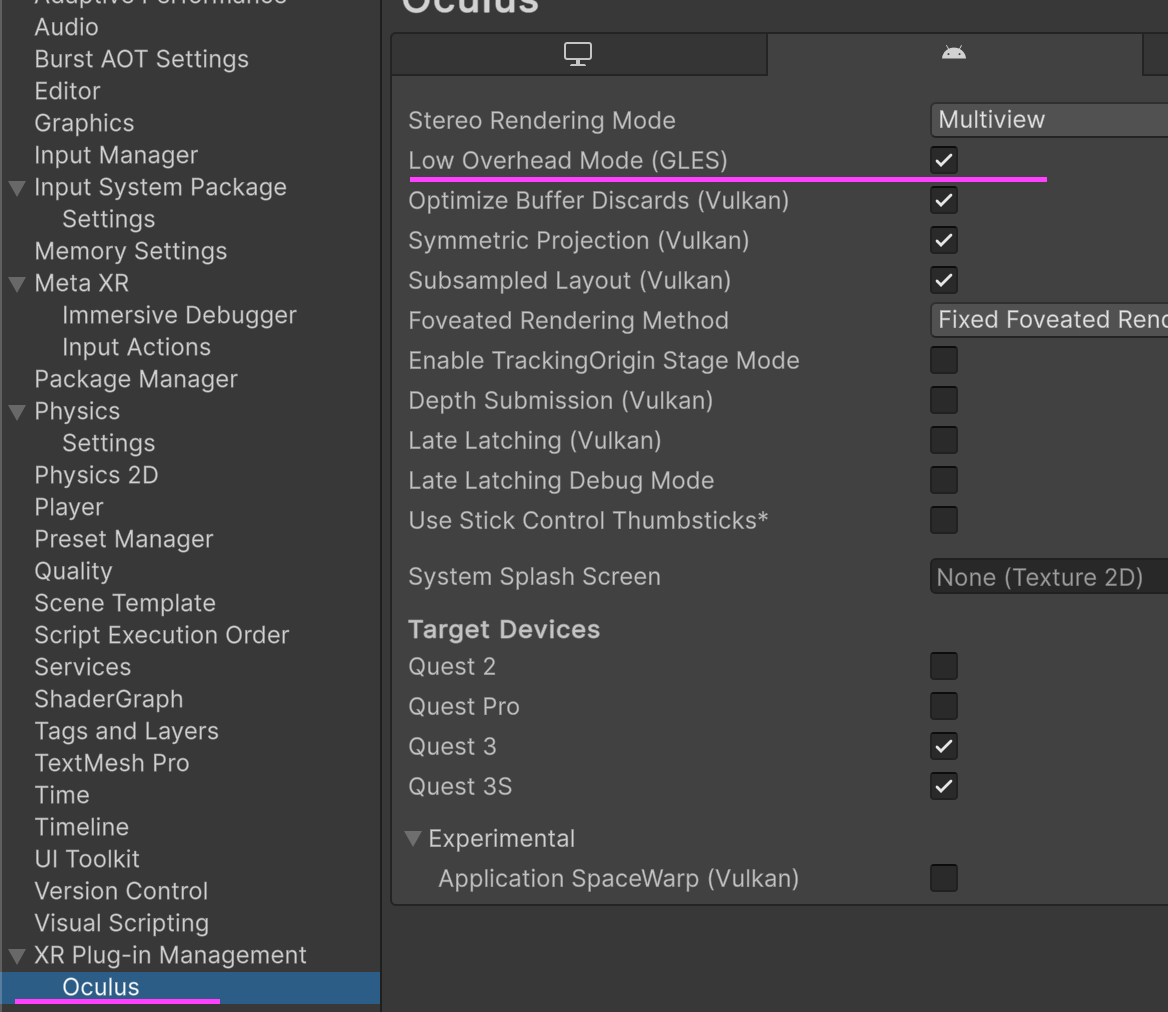The height and width of the screenshot is (1012, 1168).
Task: Open Graphics settings
Action: (x=84, y=123)
